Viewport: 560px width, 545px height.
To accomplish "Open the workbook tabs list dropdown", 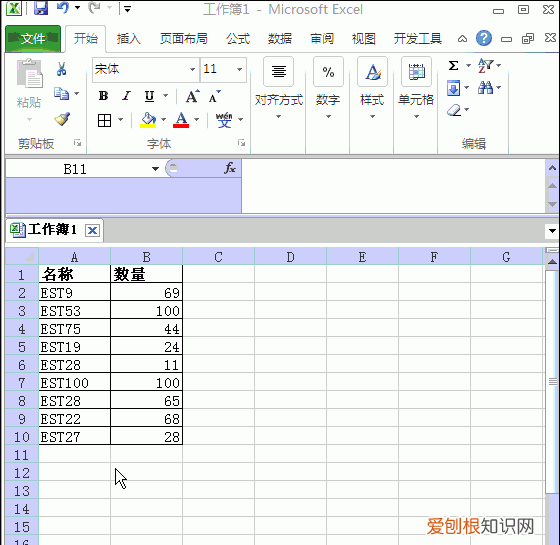I will [552, 231].
